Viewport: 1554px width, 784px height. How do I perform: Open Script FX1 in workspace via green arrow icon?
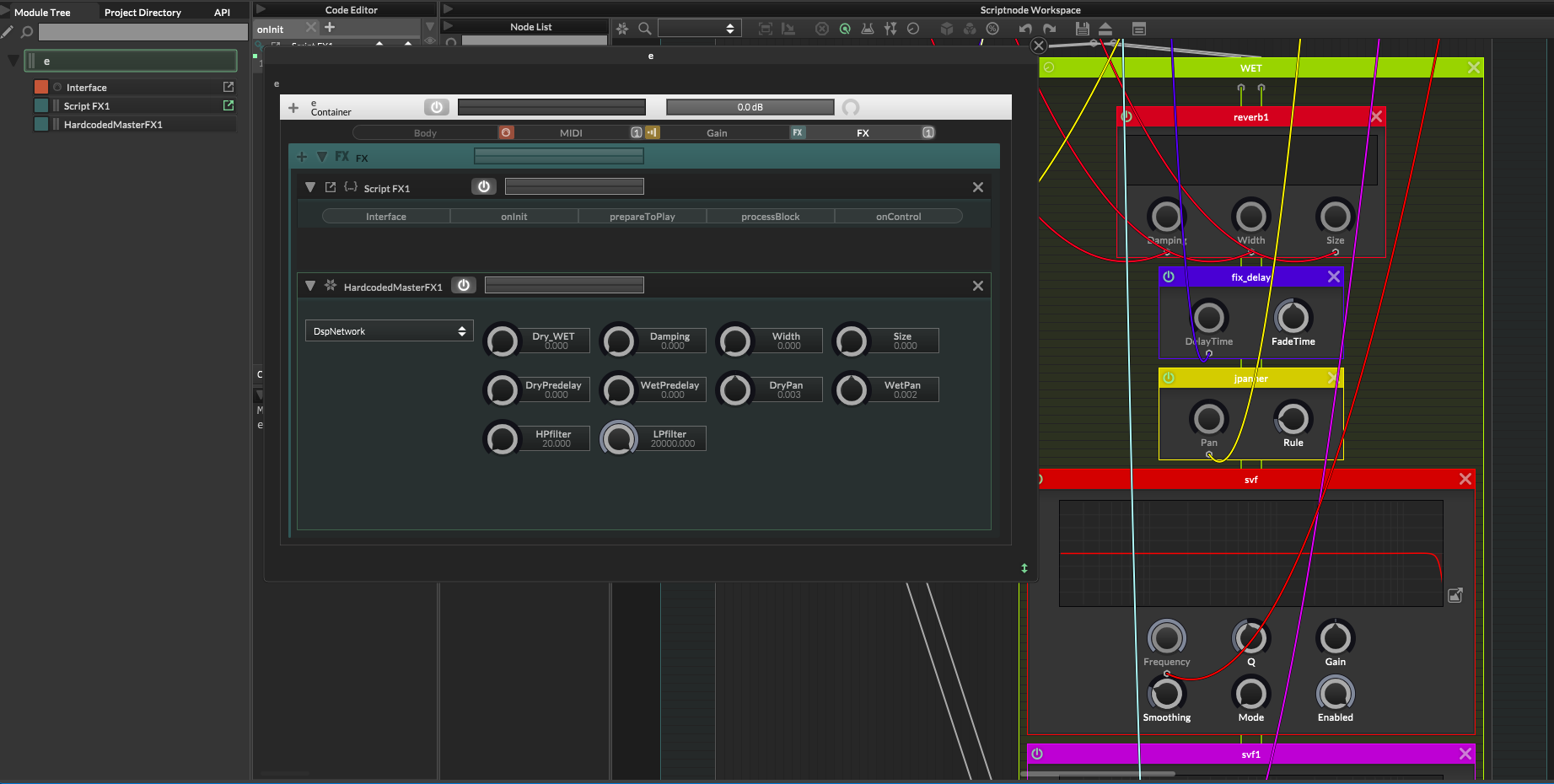pyautogui.click(x=229, y=105)
